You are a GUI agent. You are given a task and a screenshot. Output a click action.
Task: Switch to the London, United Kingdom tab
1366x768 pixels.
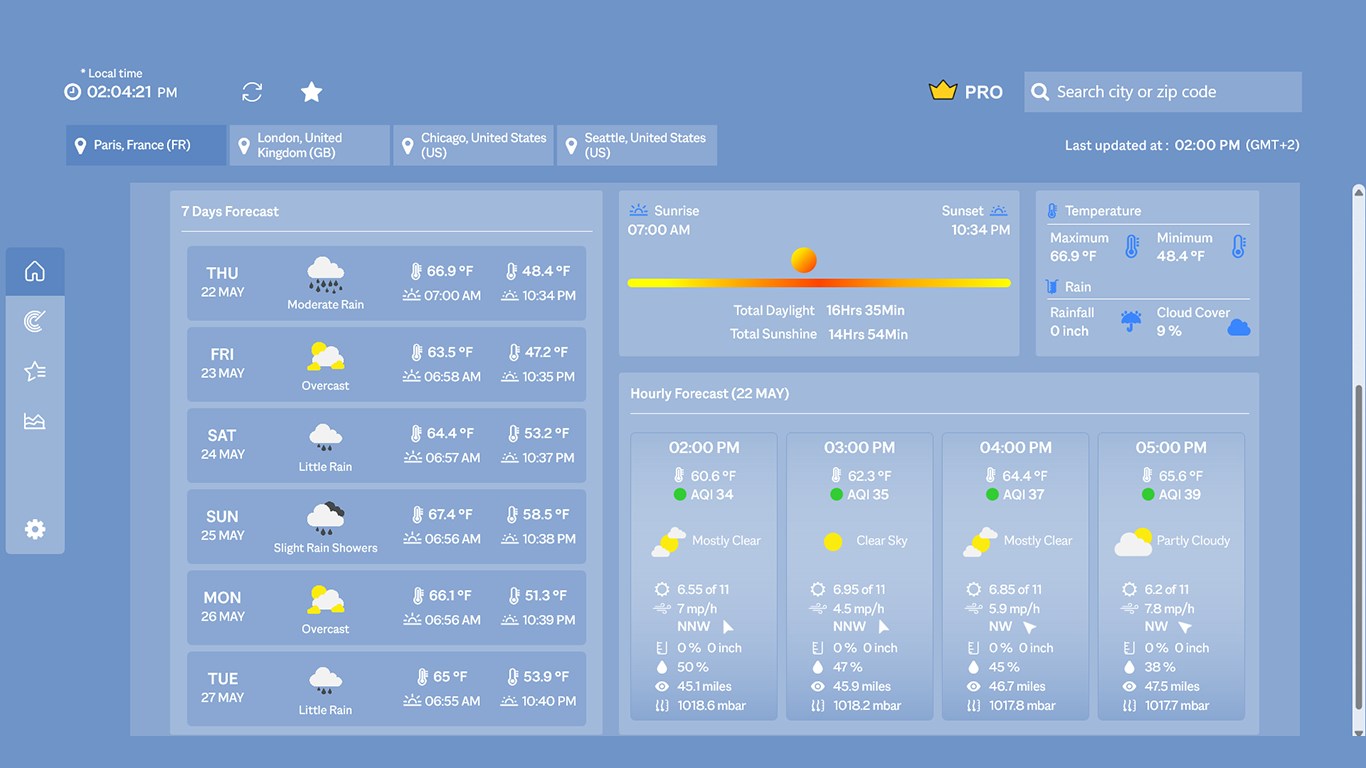click(309, 144)
